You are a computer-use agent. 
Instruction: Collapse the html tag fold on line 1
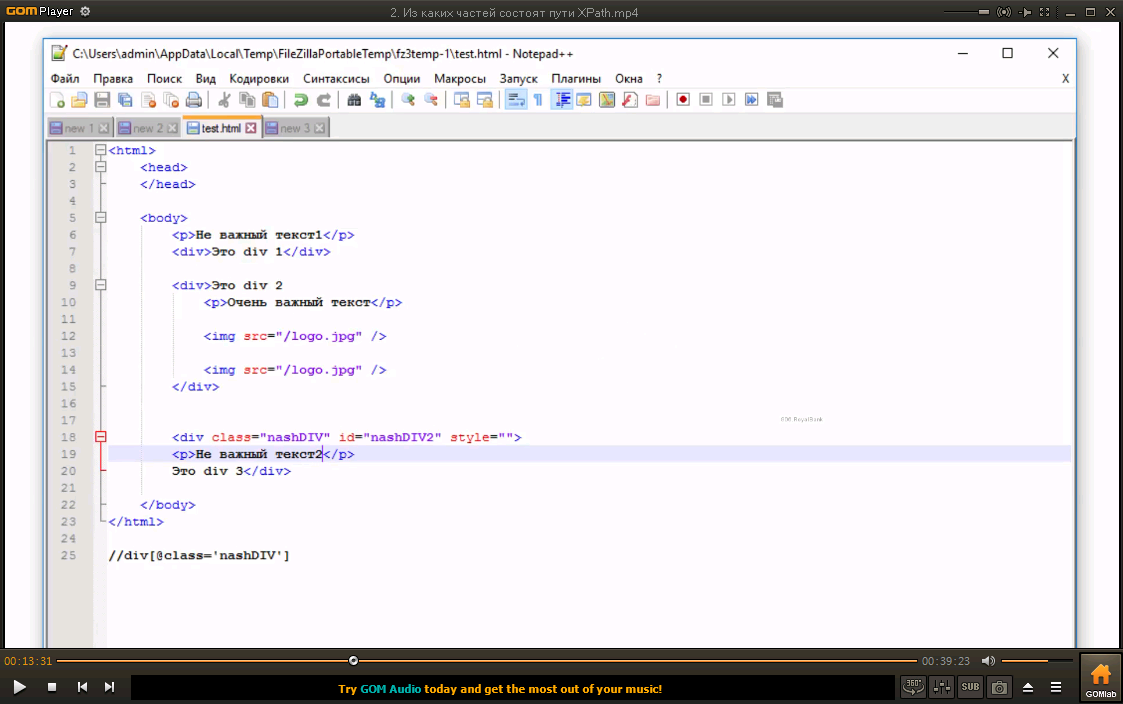point(100,151)
